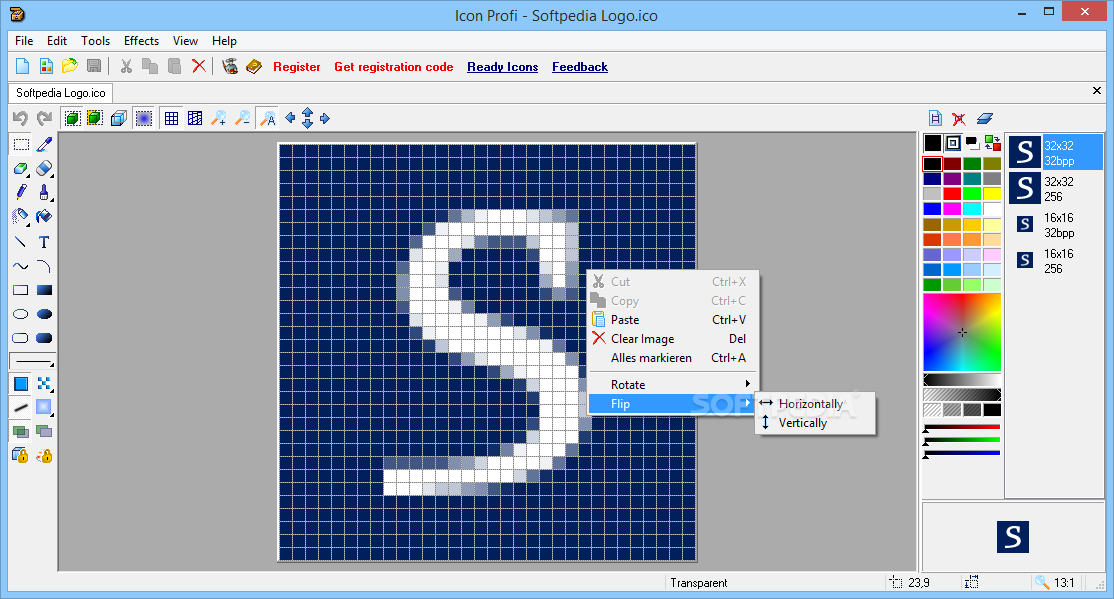Open the Tools menu
This screenshot has height=599, width=1114.
(x=95, y=41)
